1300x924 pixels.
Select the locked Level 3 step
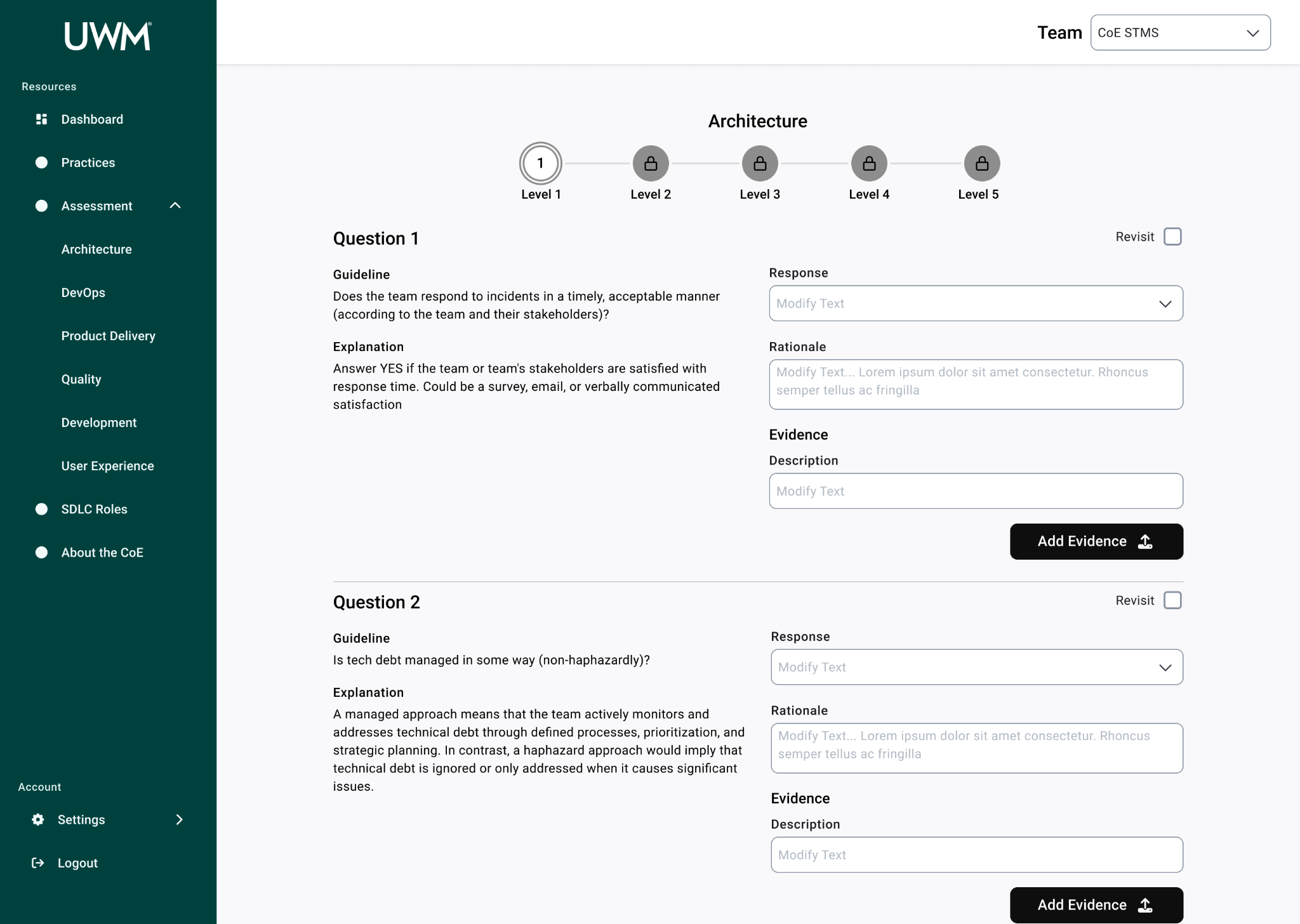760,164
